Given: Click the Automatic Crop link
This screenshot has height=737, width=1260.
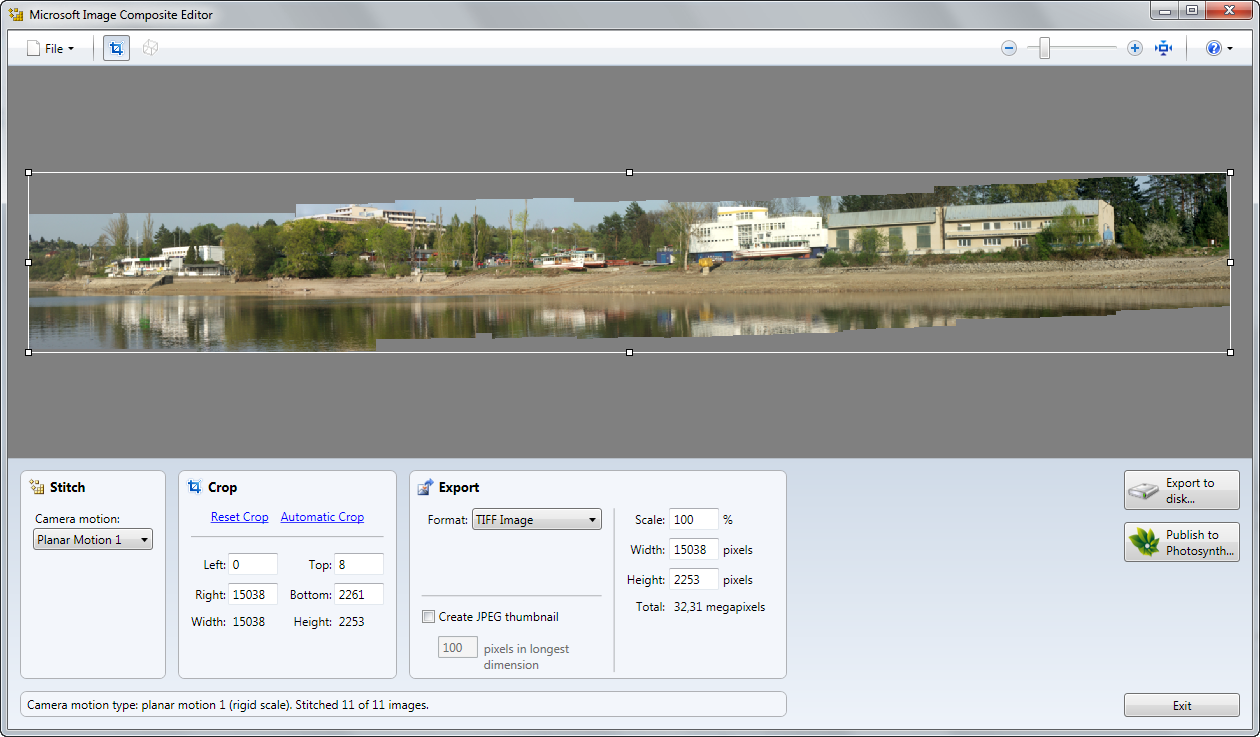Looking at the screenshot, I should 322,517.
